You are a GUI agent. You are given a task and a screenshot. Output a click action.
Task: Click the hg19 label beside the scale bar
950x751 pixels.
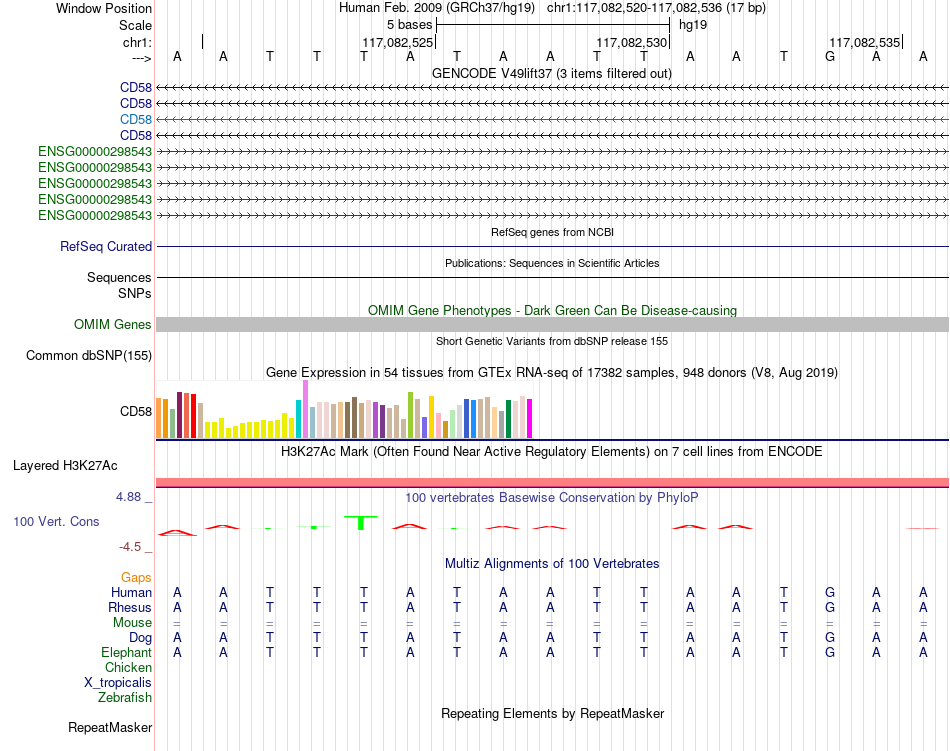[693, 25]
